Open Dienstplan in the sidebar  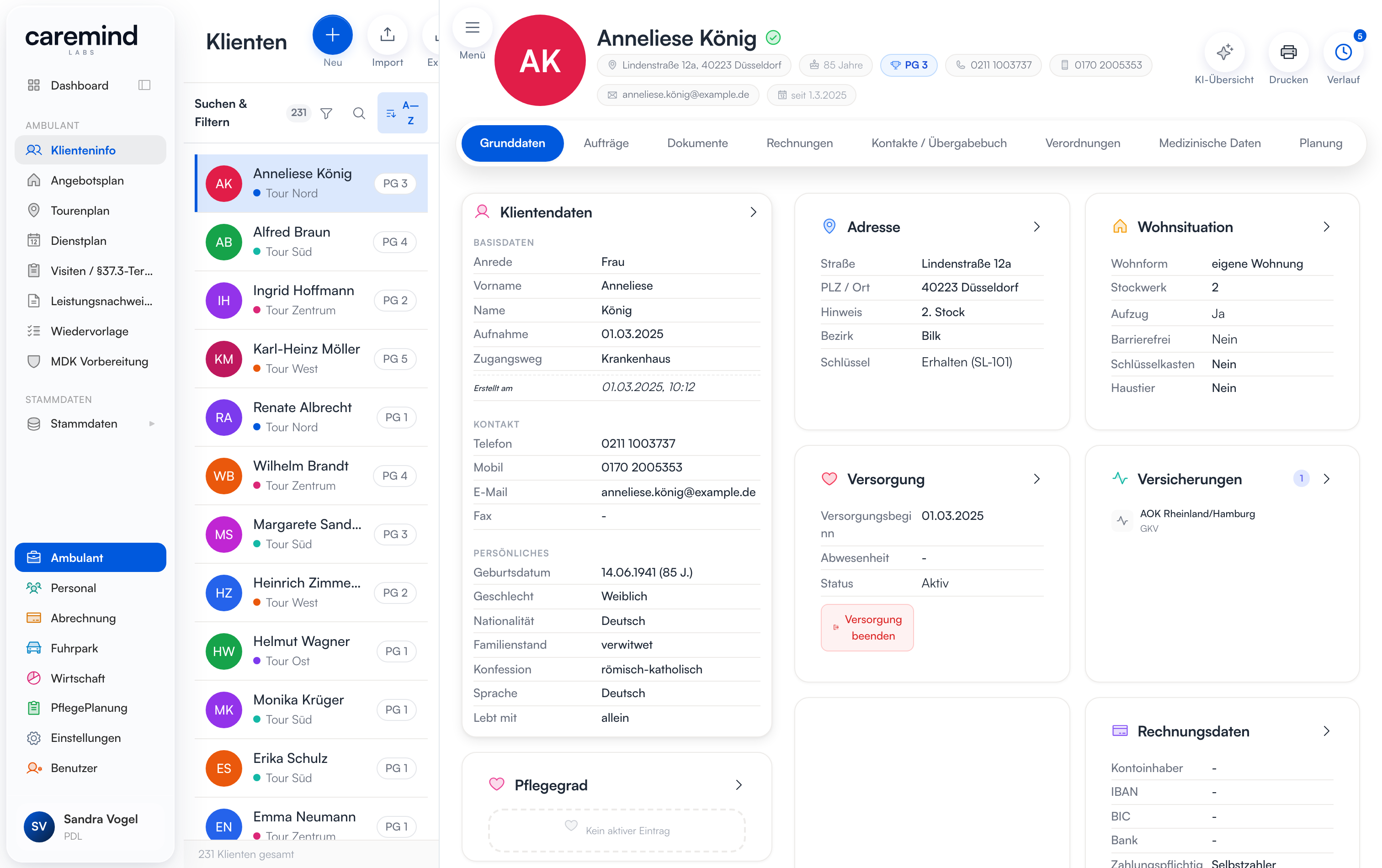coord(90,241)
